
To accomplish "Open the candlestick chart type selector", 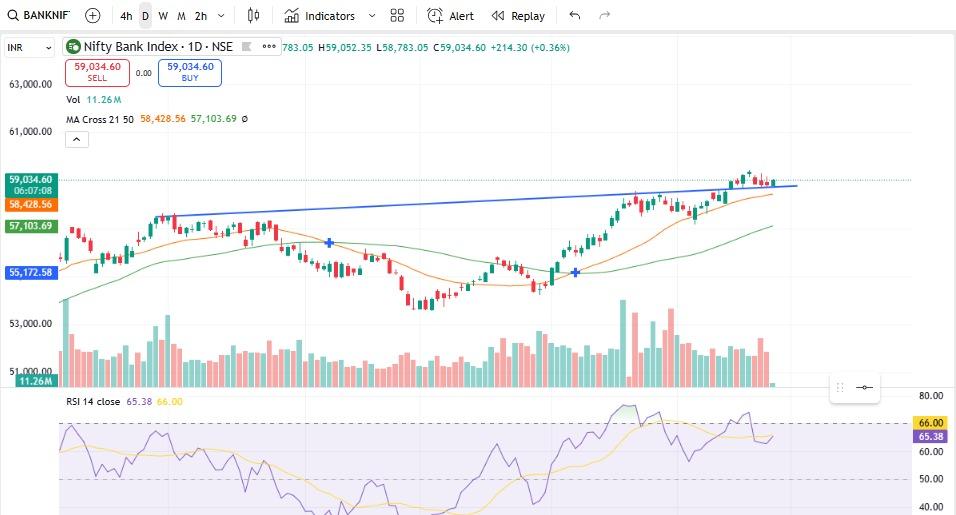I will [254, 16].
